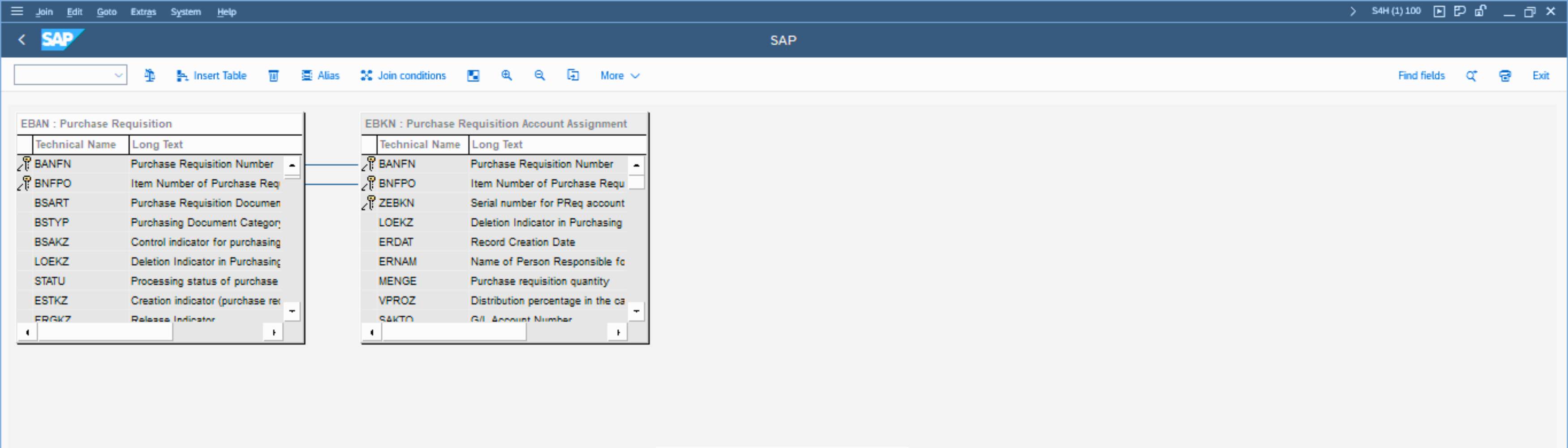Click the Join conditions button

pyautogui.click(x=403, y=75)
